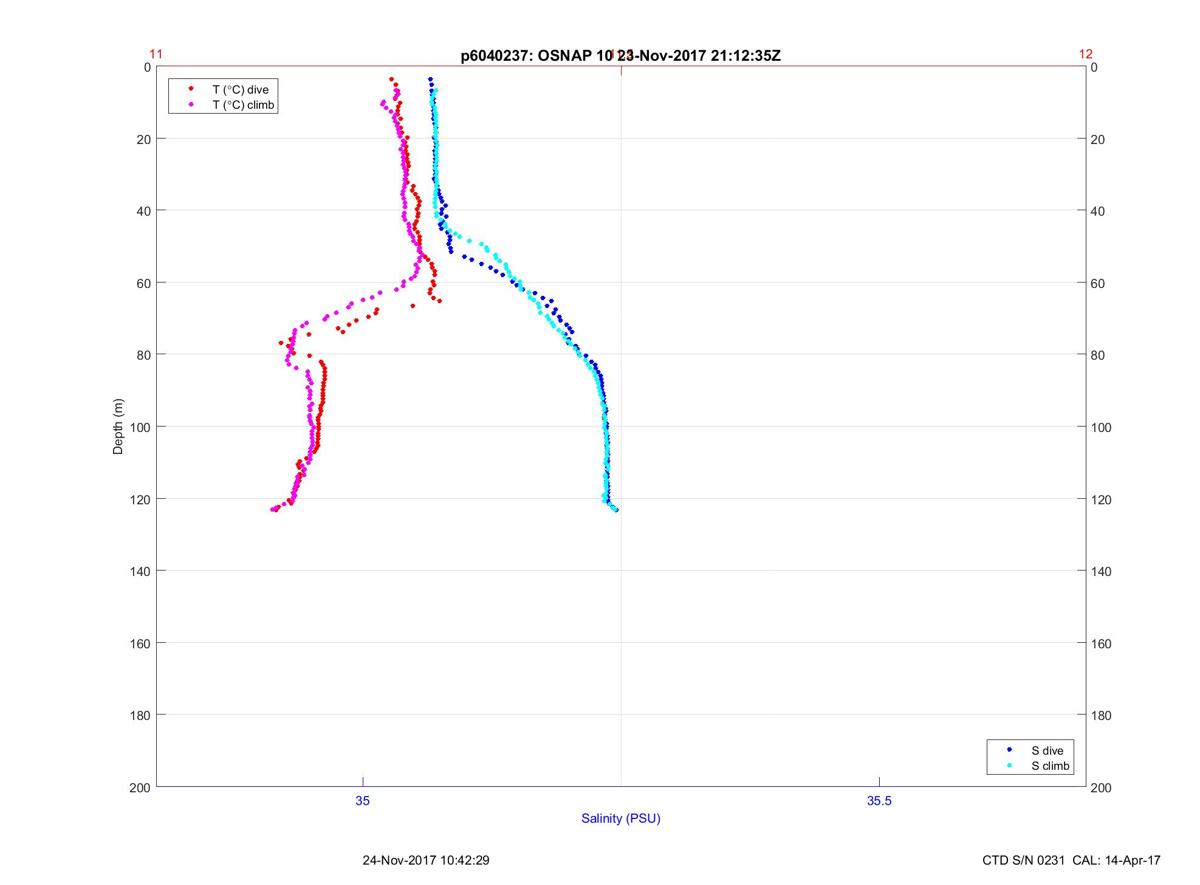Click the 180 tick on left depth axis

pyautogui.click(x=141, y=715)
